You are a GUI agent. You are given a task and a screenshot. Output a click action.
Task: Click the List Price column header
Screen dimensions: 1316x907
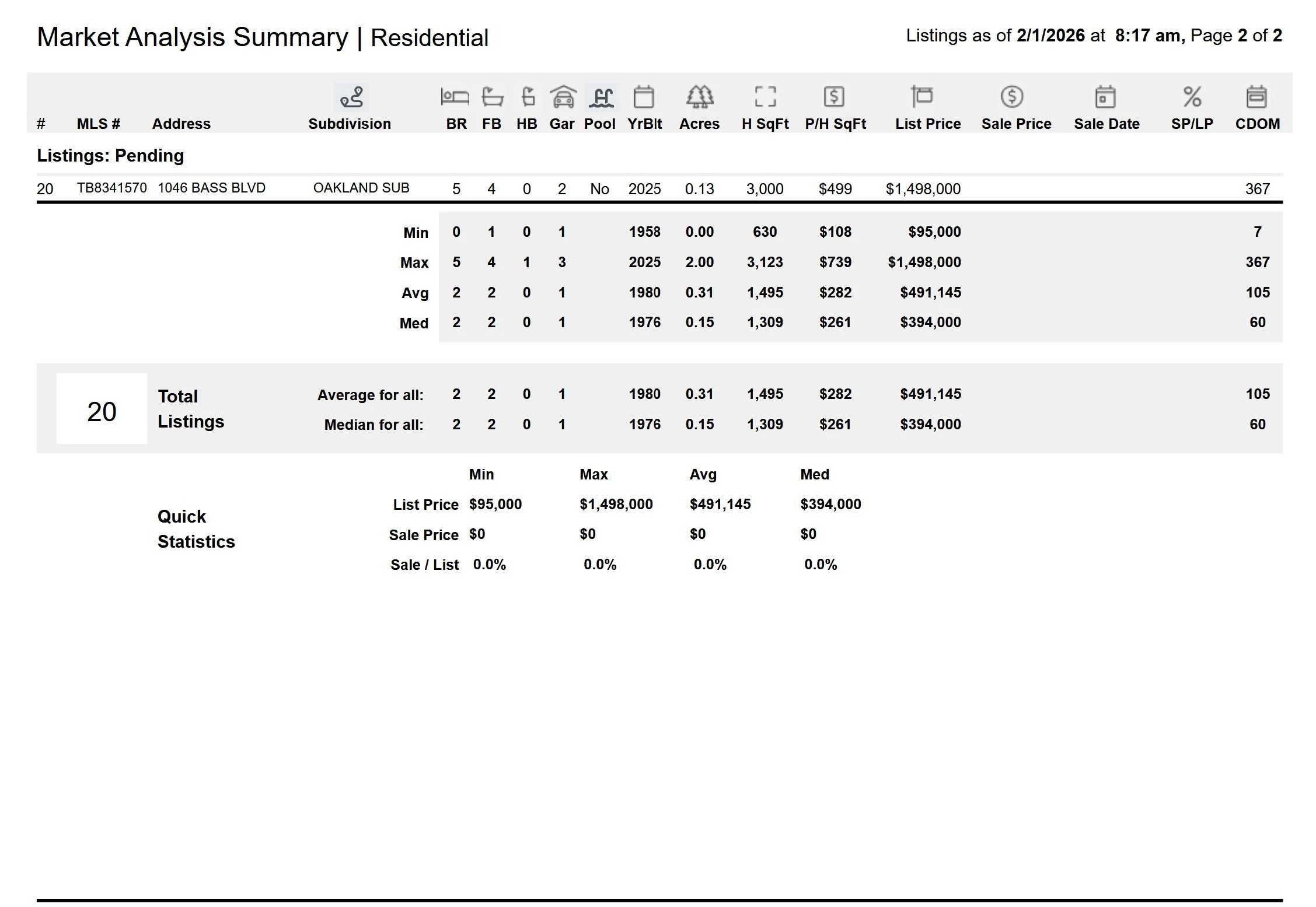pos(927,124)
